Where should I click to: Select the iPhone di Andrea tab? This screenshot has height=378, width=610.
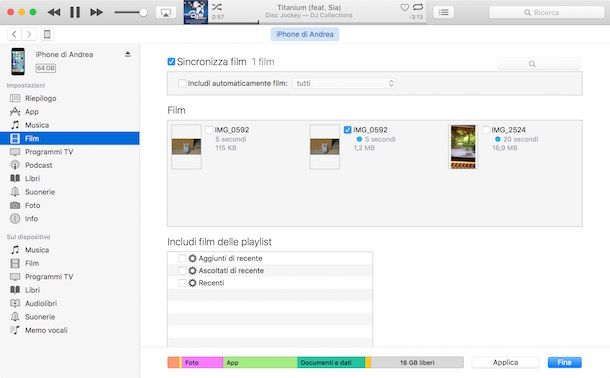[305, 34]
